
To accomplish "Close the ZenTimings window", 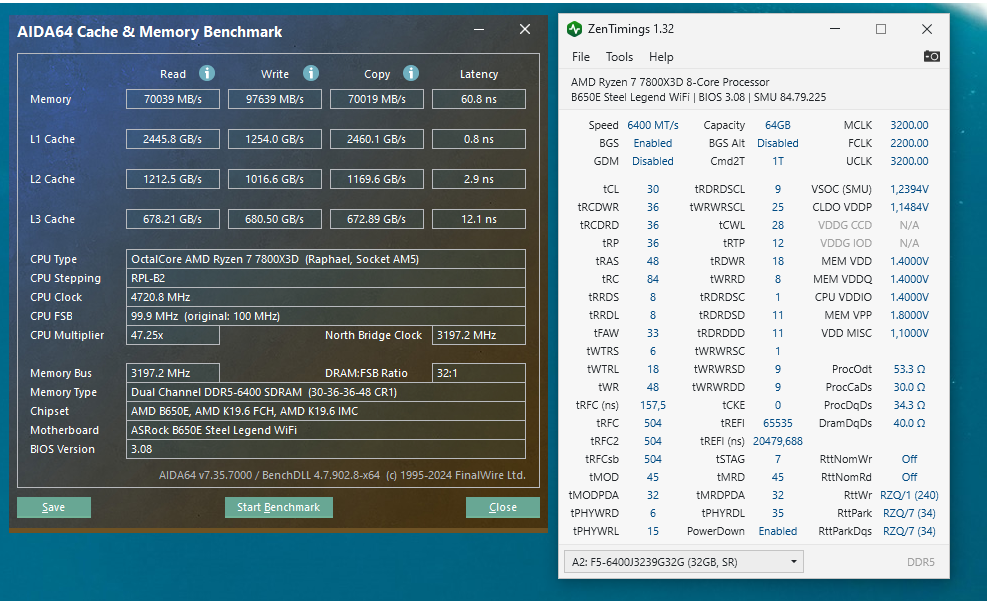I will [927, 29].
